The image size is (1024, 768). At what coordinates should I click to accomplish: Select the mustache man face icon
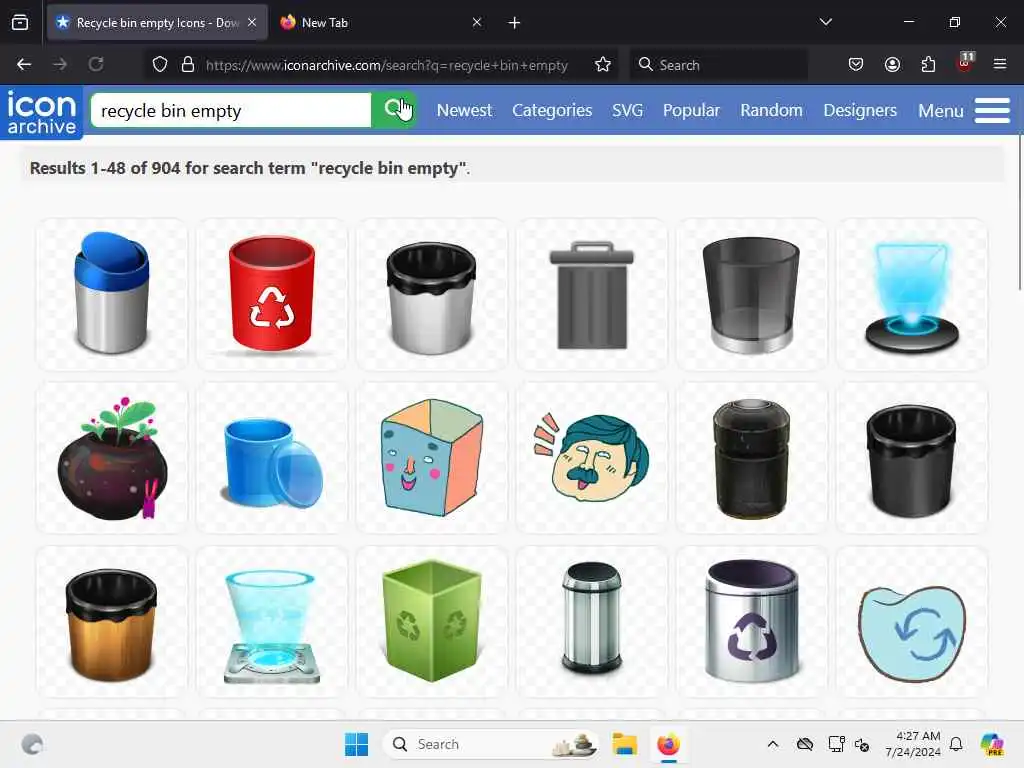[x=592, y=458]
